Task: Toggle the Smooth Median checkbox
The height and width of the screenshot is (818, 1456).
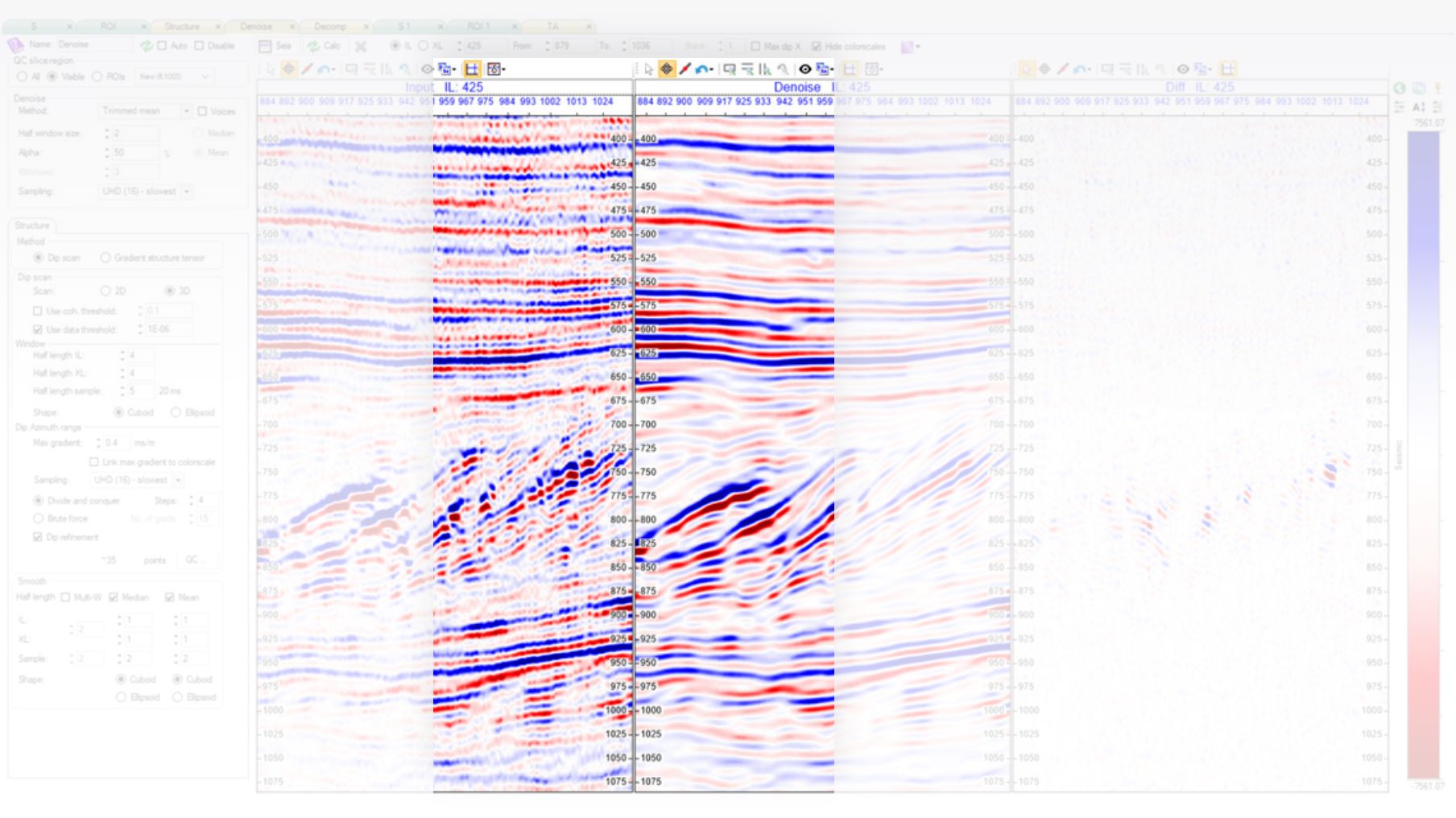Action: (x=114, y=597)
